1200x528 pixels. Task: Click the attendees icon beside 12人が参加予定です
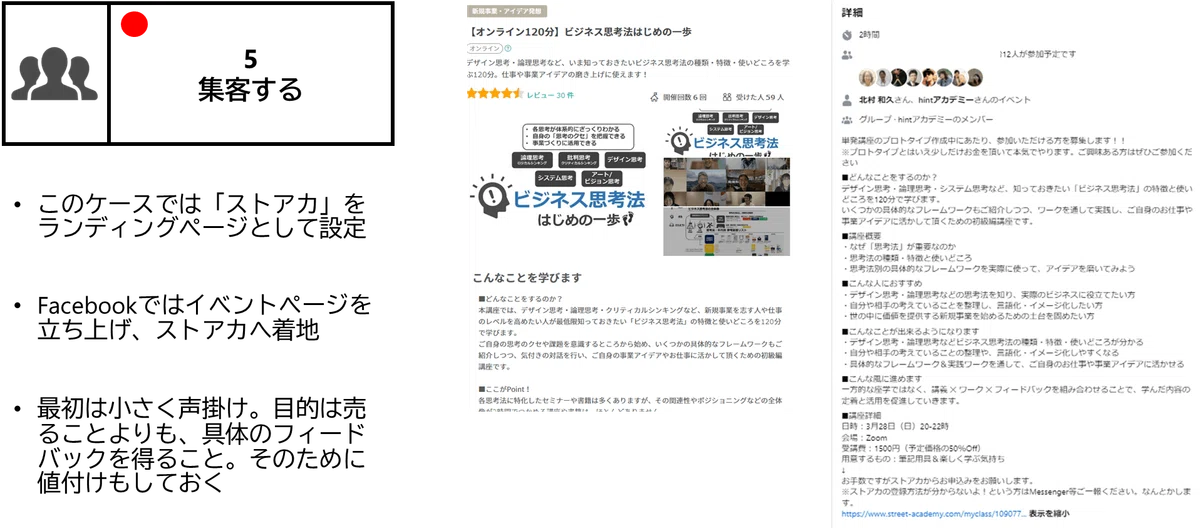tap(846, 53)
